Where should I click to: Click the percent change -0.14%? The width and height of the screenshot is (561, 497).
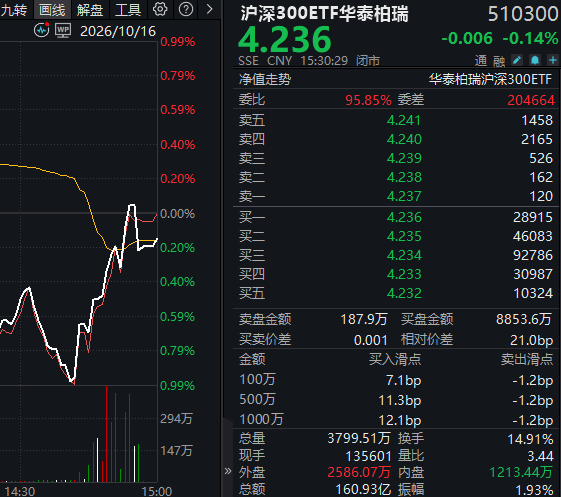(x=531, y=38)
